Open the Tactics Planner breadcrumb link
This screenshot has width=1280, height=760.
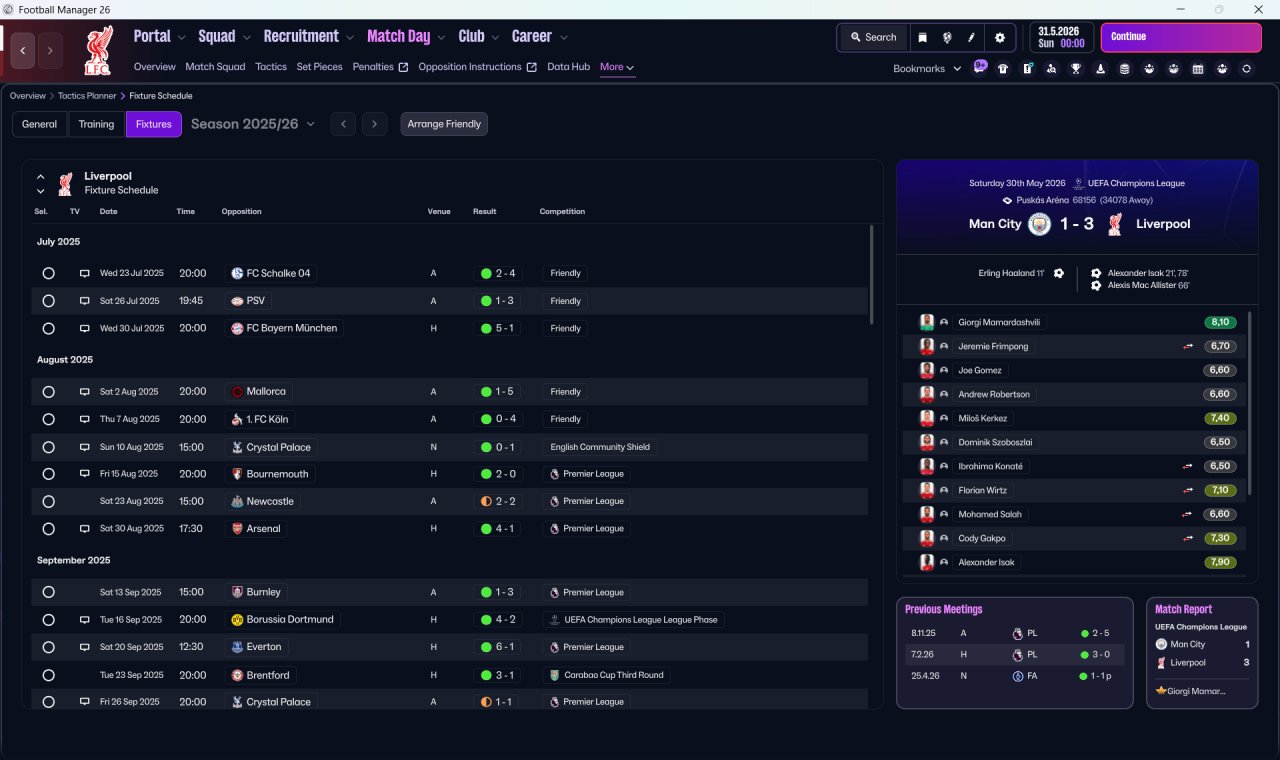(87, 96)
